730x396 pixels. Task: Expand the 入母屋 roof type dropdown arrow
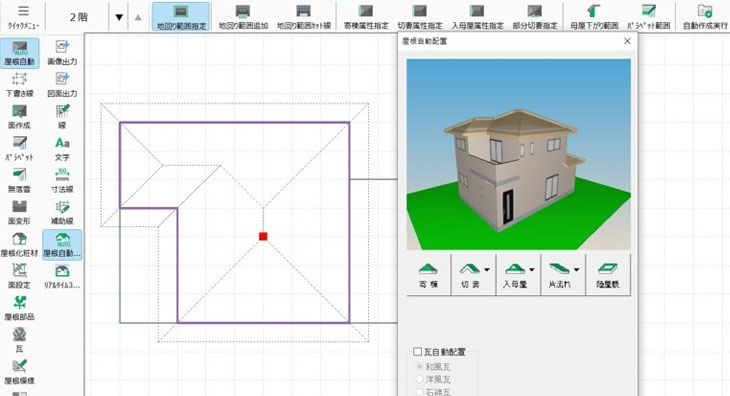coord(532,269)
